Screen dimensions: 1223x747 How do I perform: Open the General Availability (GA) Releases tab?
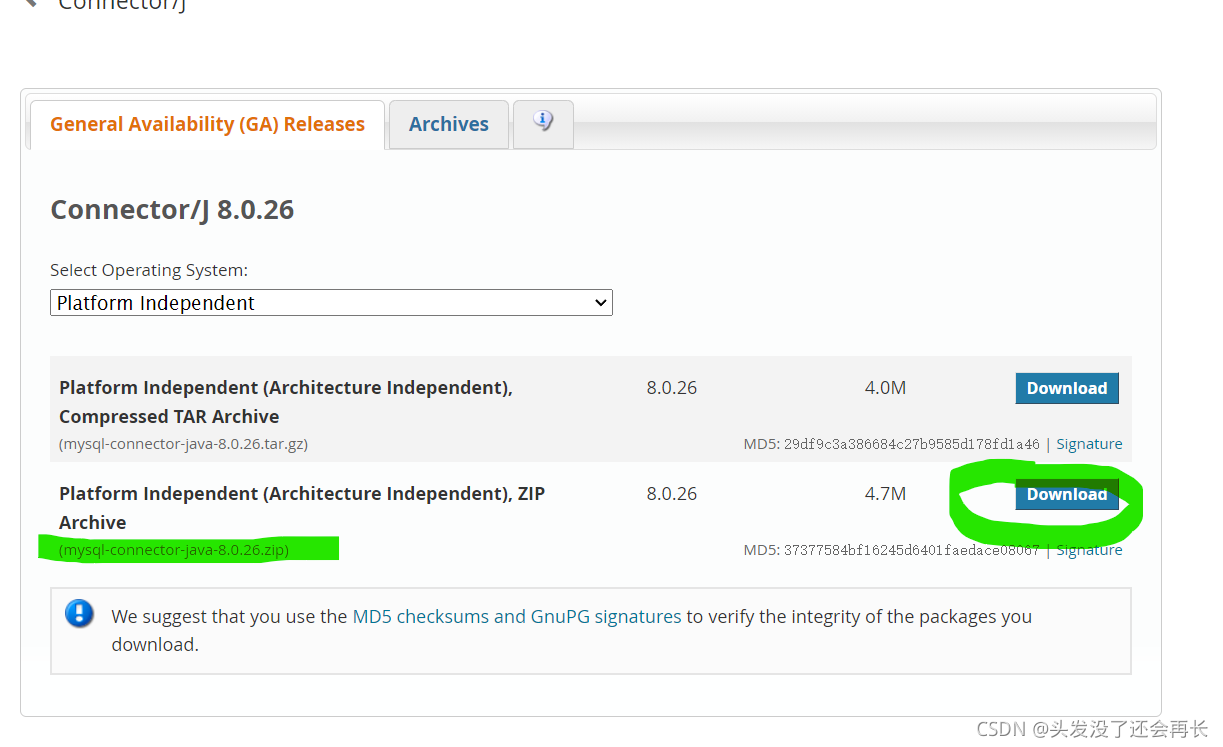(207, 124)
